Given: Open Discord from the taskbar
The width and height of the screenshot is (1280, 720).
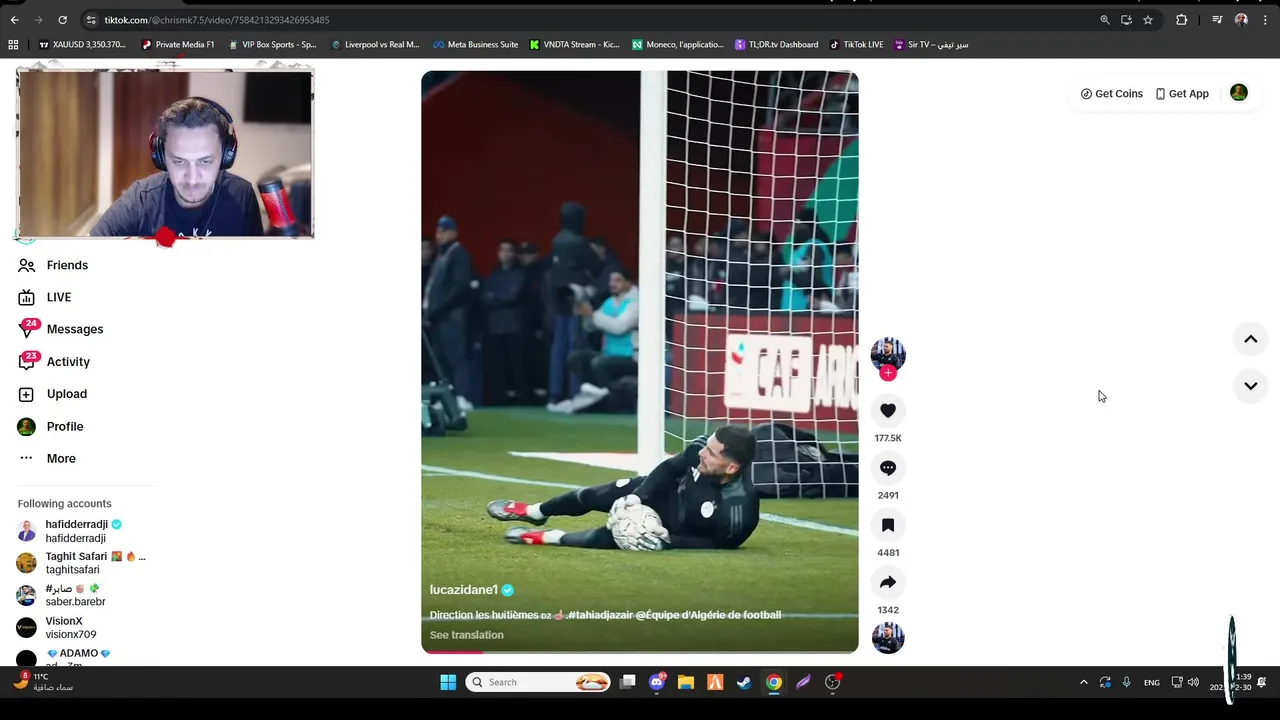Looking at the screenshot, I should [657, 682].
